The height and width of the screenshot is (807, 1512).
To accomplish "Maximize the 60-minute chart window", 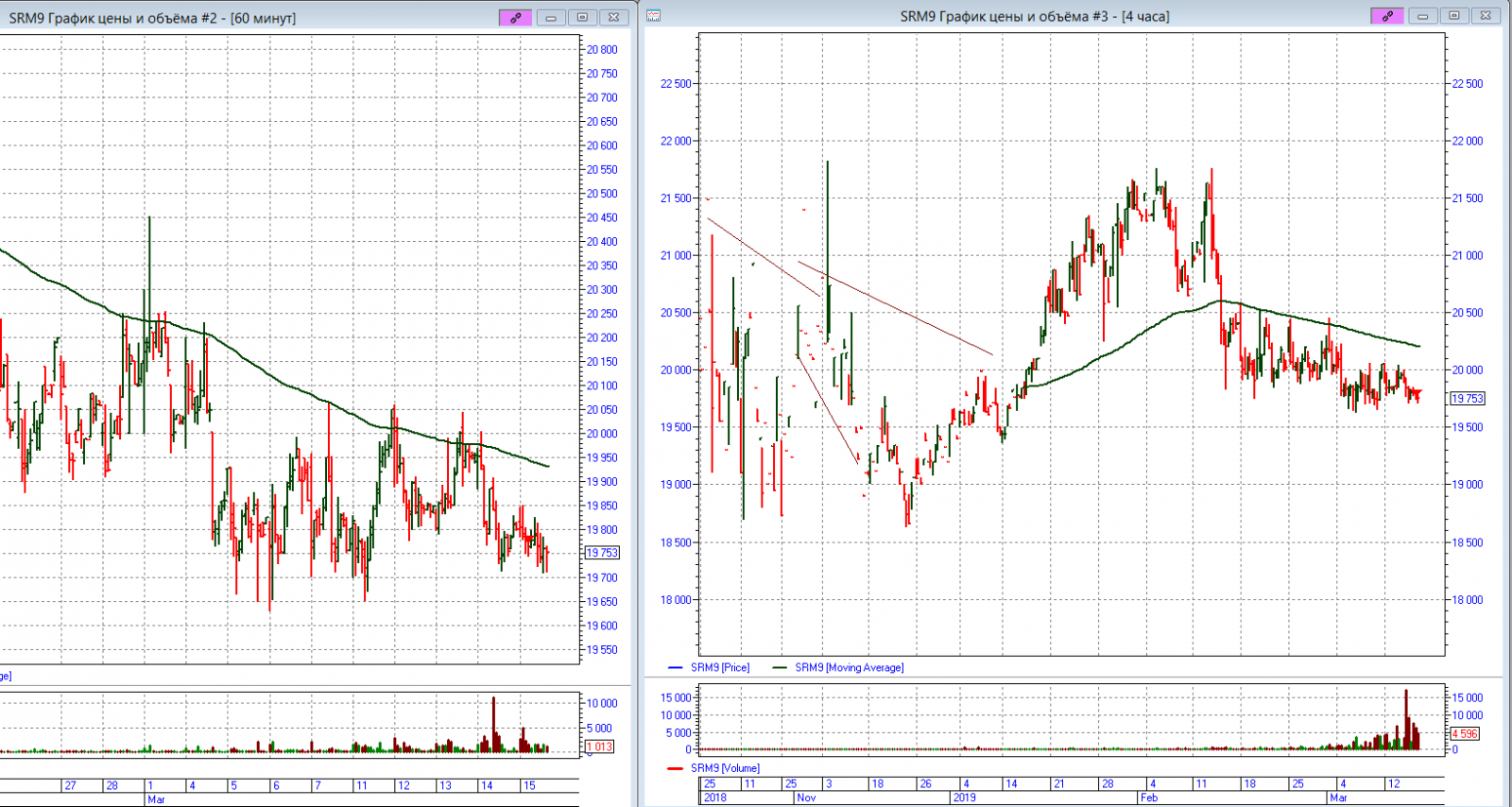I will click(582, 17).
